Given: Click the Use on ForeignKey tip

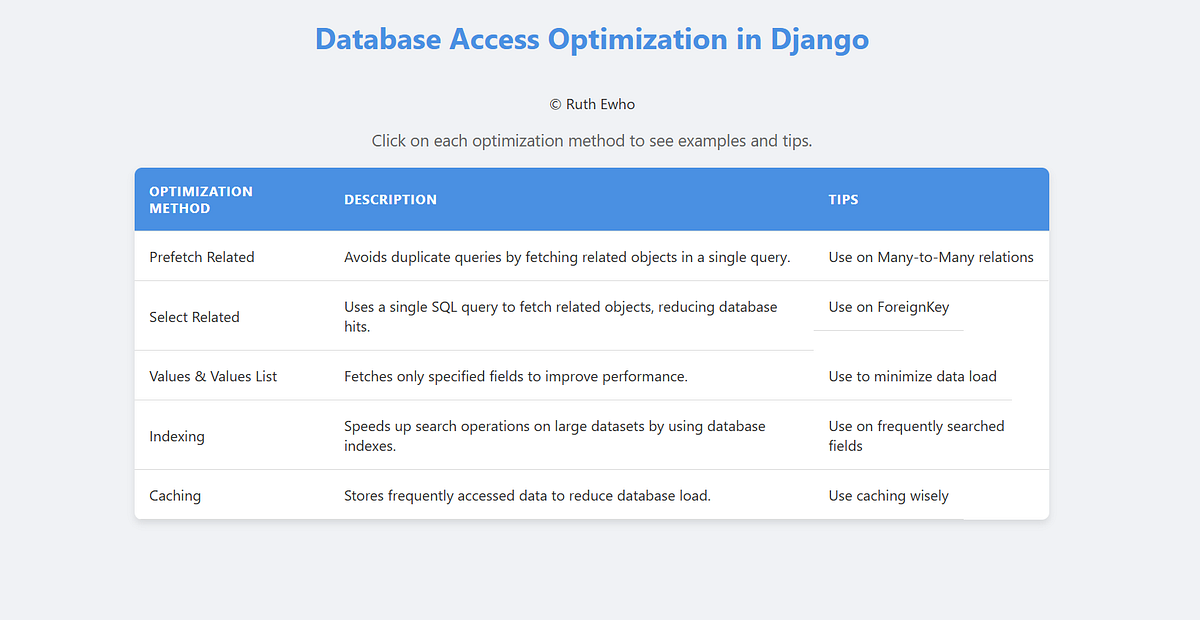Looking at the screenshot, I should (888, 307).
